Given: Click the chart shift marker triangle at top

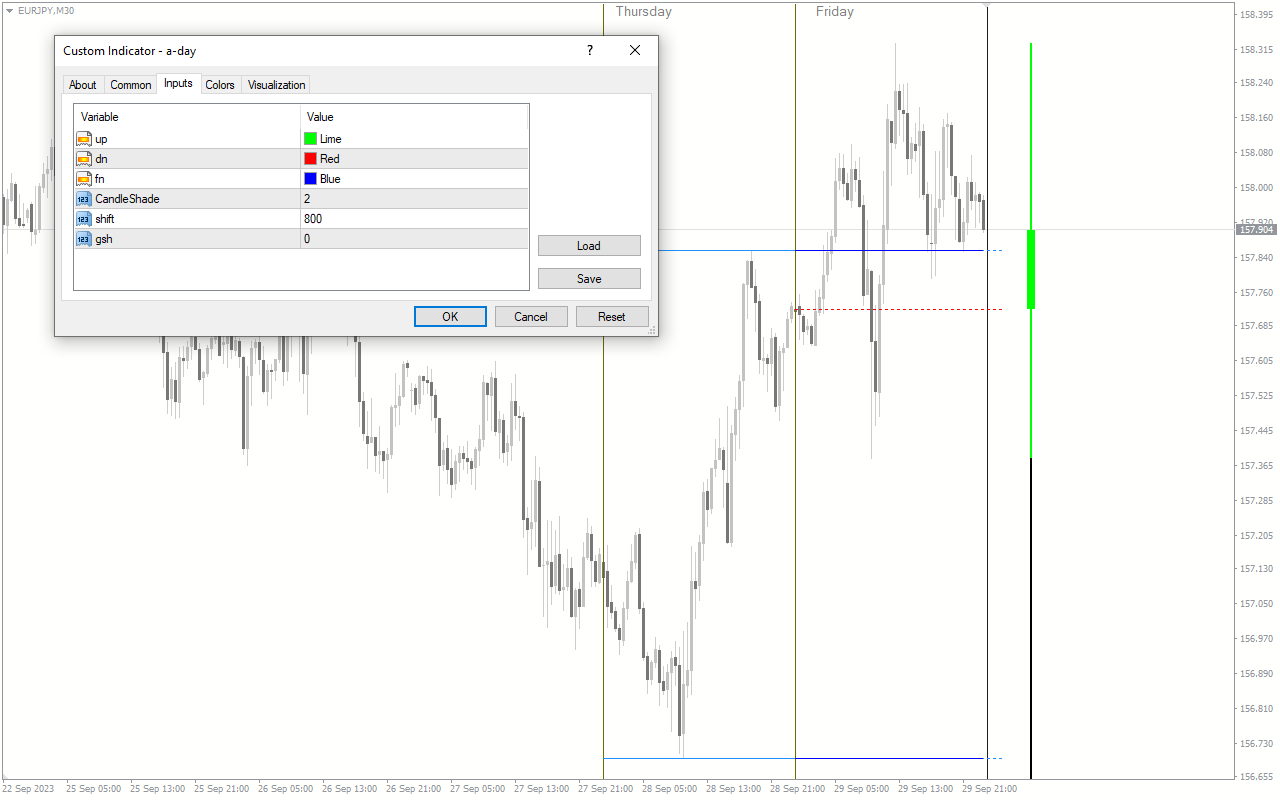Looking at the screenshot, I should 987,6.
